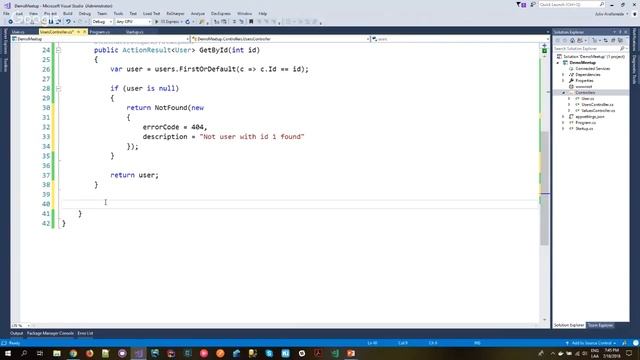Switch to Team Explorer tab
This screenshot has height=360, width=640.
(x=600, y=325)
